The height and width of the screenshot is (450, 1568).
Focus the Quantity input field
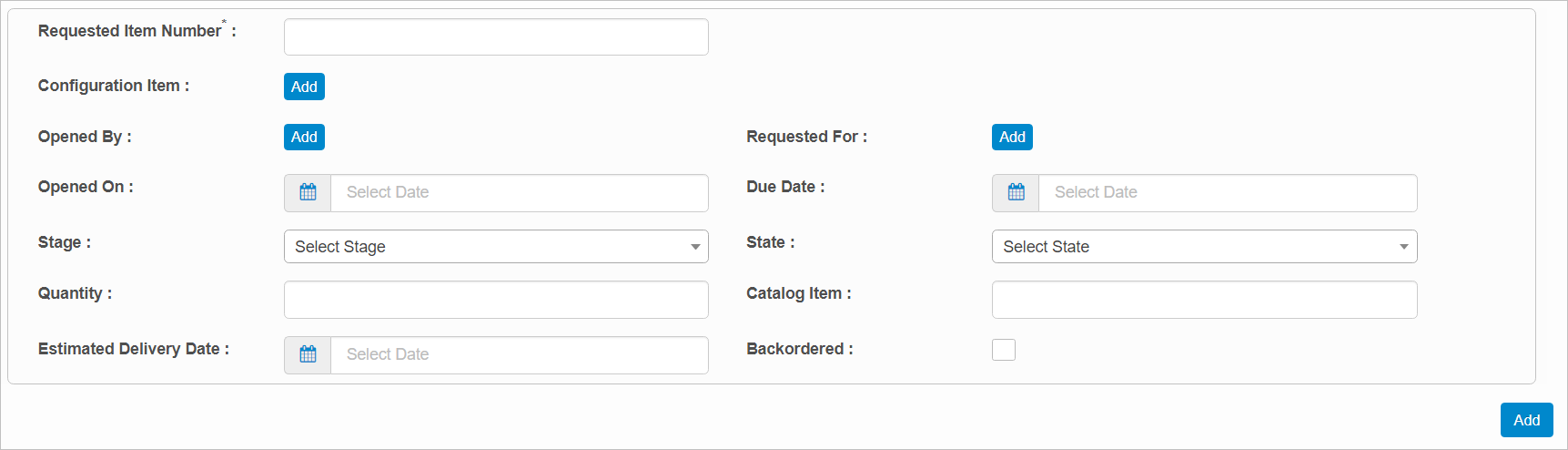click(496, 300)
